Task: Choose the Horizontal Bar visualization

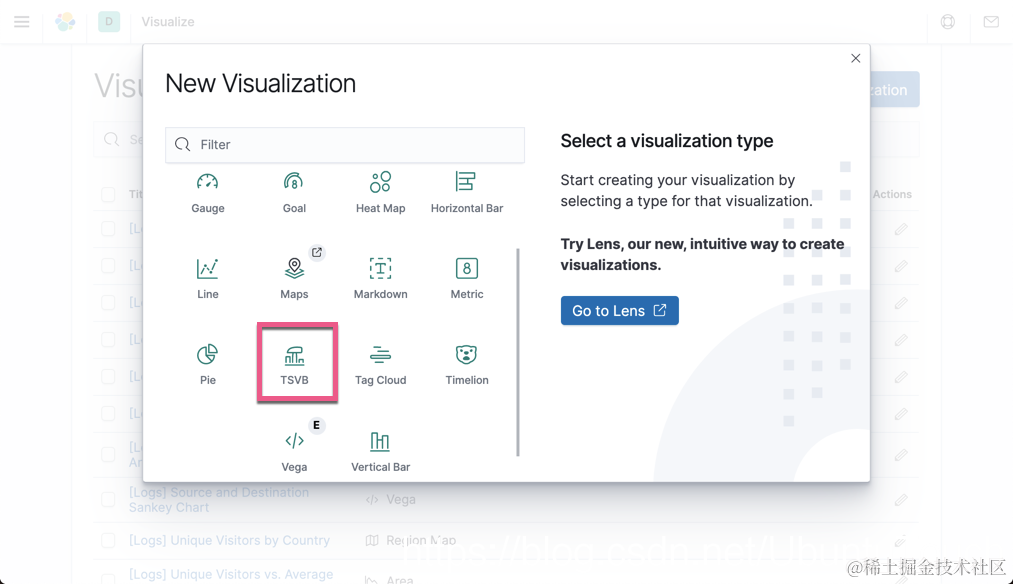Action: pos(466,193)
